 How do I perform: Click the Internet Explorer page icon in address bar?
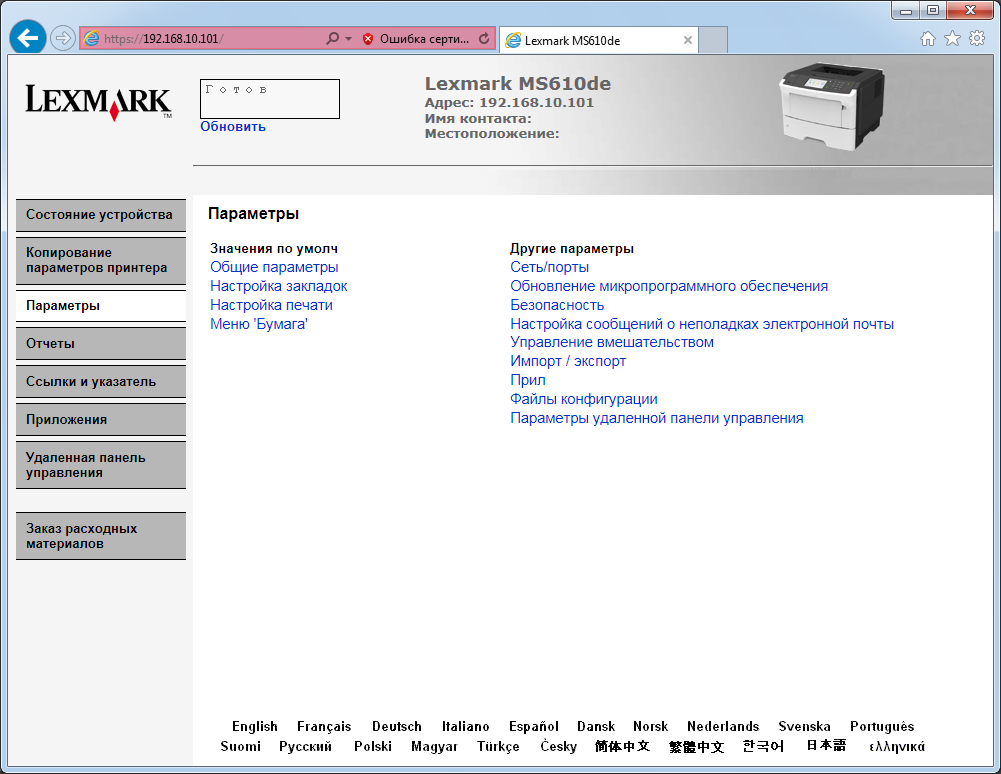point(92,38)
